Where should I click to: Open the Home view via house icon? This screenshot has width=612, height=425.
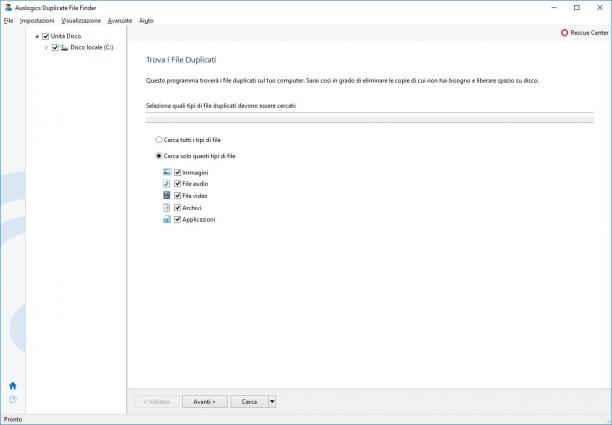click(13, 386)
